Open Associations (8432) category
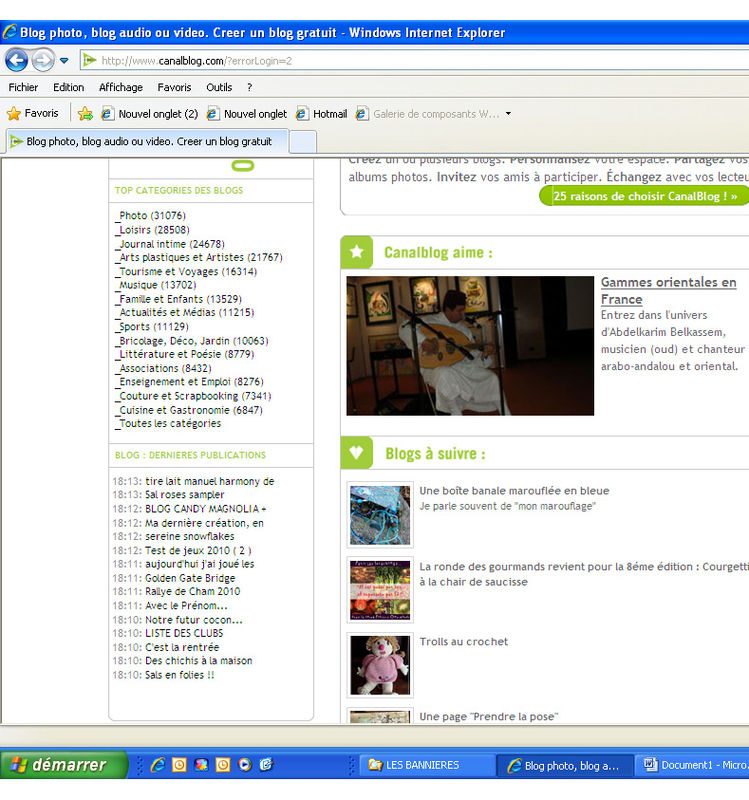The height and width of the screenshot is (800, 749). [x=165, y=368]
